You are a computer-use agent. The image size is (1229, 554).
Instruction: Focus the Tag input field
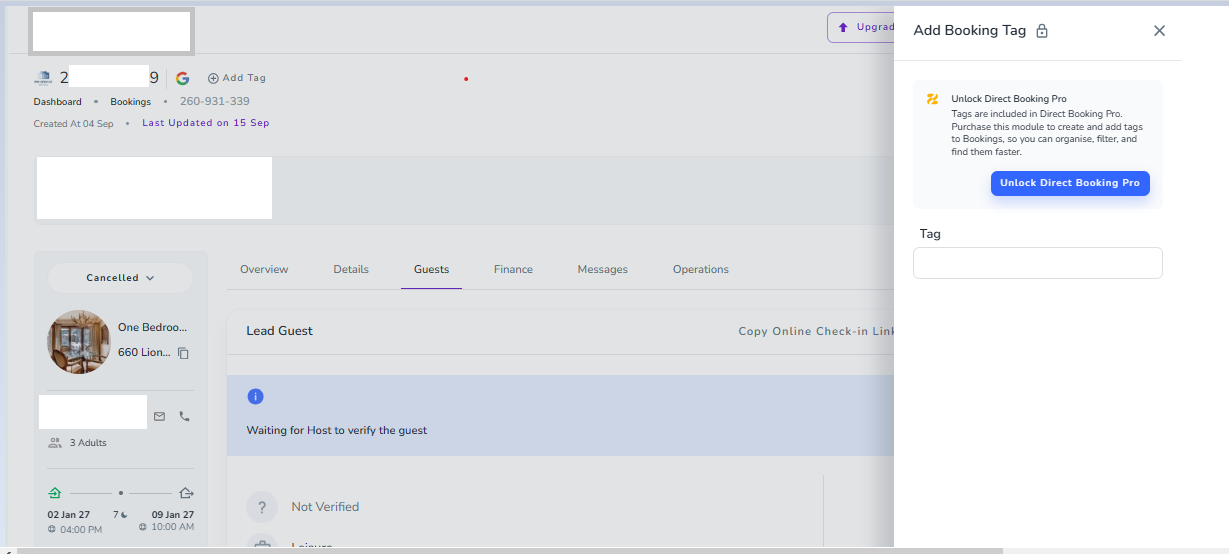tap(1038, 263)
